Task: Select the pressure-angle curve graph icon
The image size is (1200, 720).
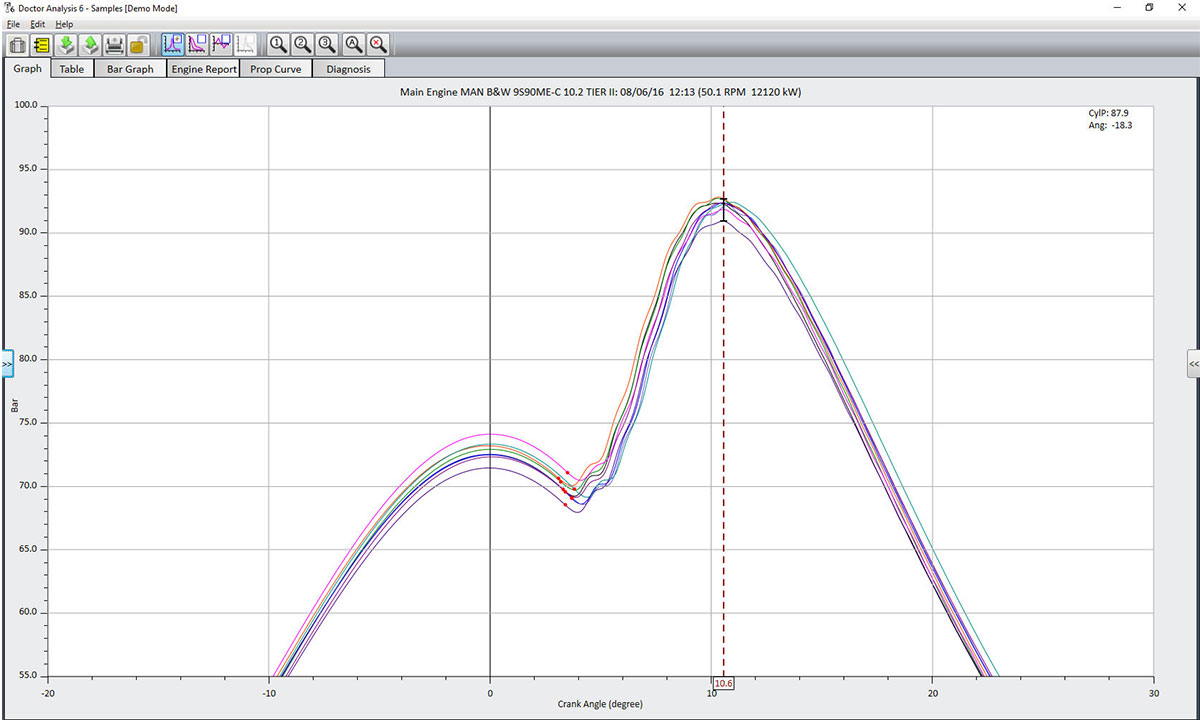Action: (x=172, y=44)
